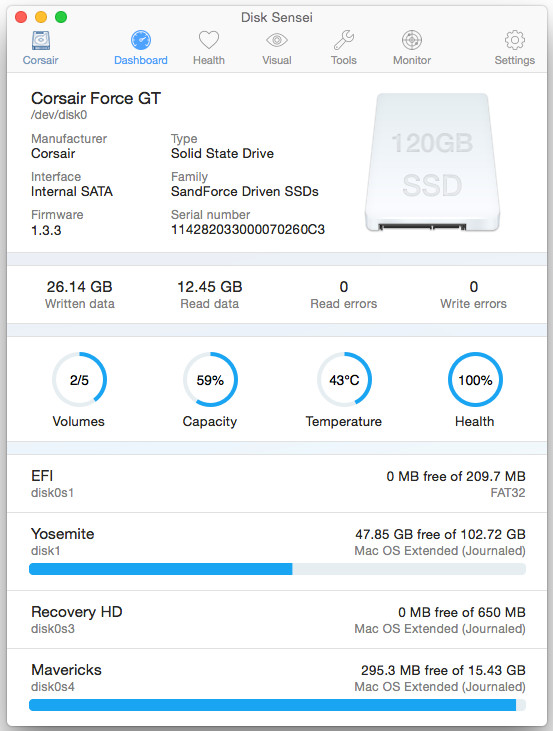553x731 pixels.
Task: Select the Mavericks disk0s4 volume row
Action: (x=277, y=687)
